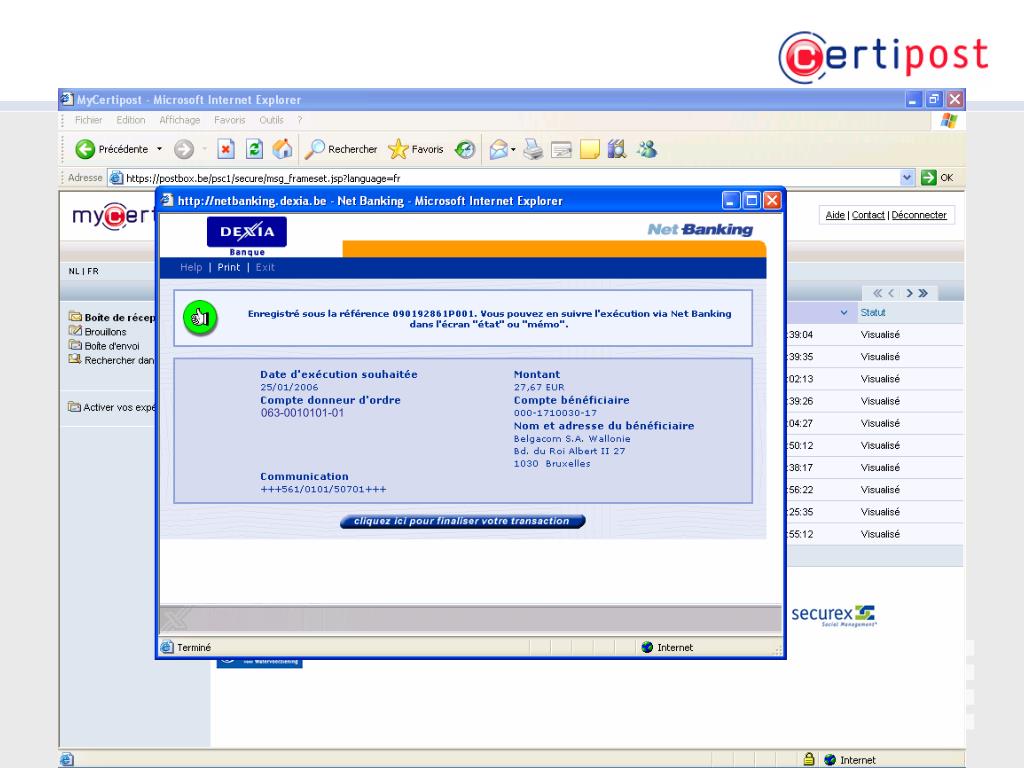
Task: Open the Edition menu
Action: coord(131,120)
